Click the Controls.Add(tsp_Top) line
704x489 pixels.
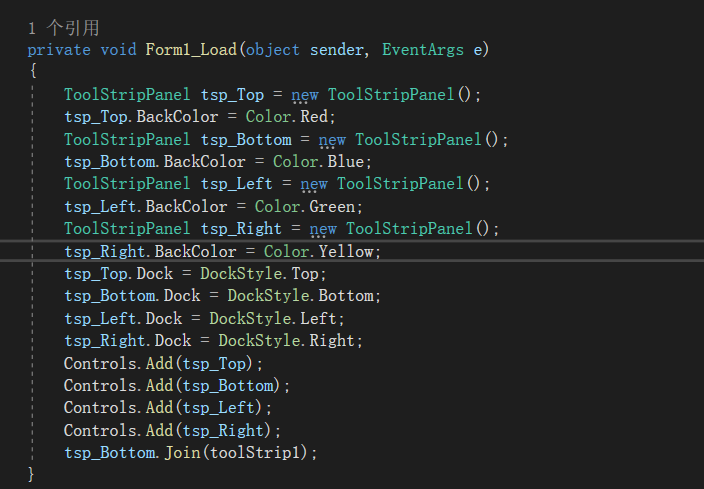163,363
